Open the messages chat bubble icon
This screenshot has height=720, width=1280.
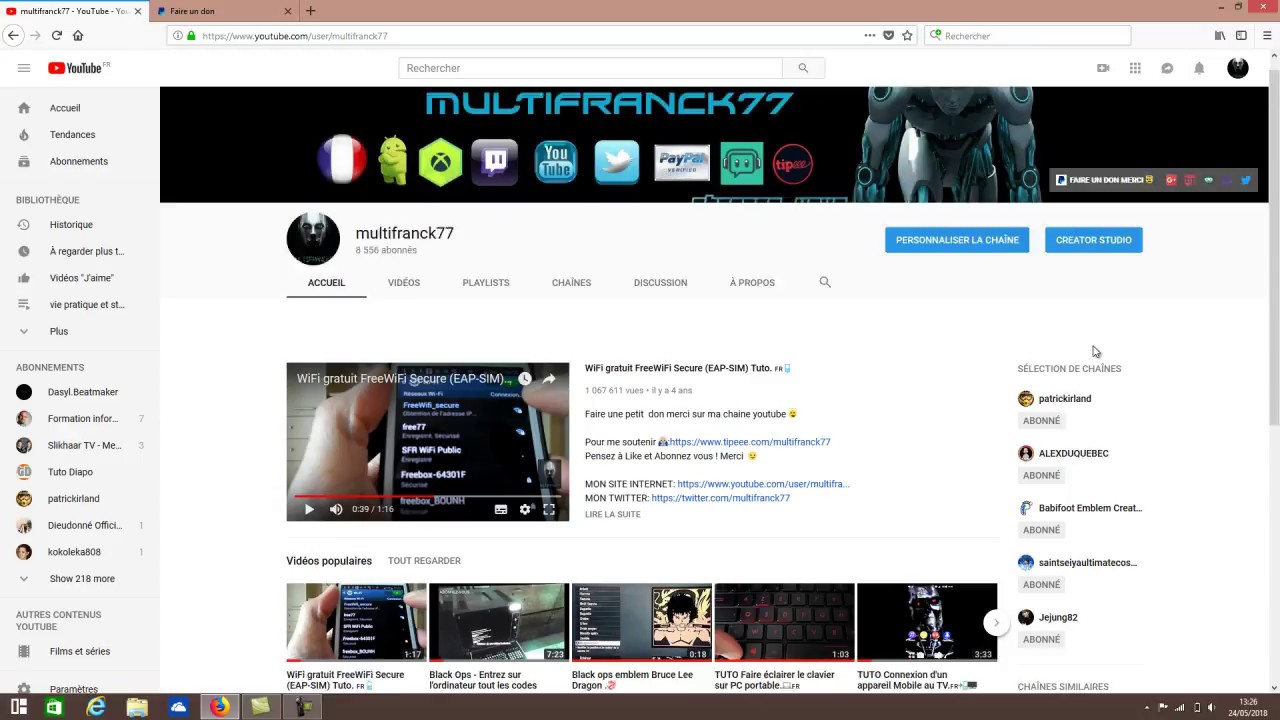1167,68
